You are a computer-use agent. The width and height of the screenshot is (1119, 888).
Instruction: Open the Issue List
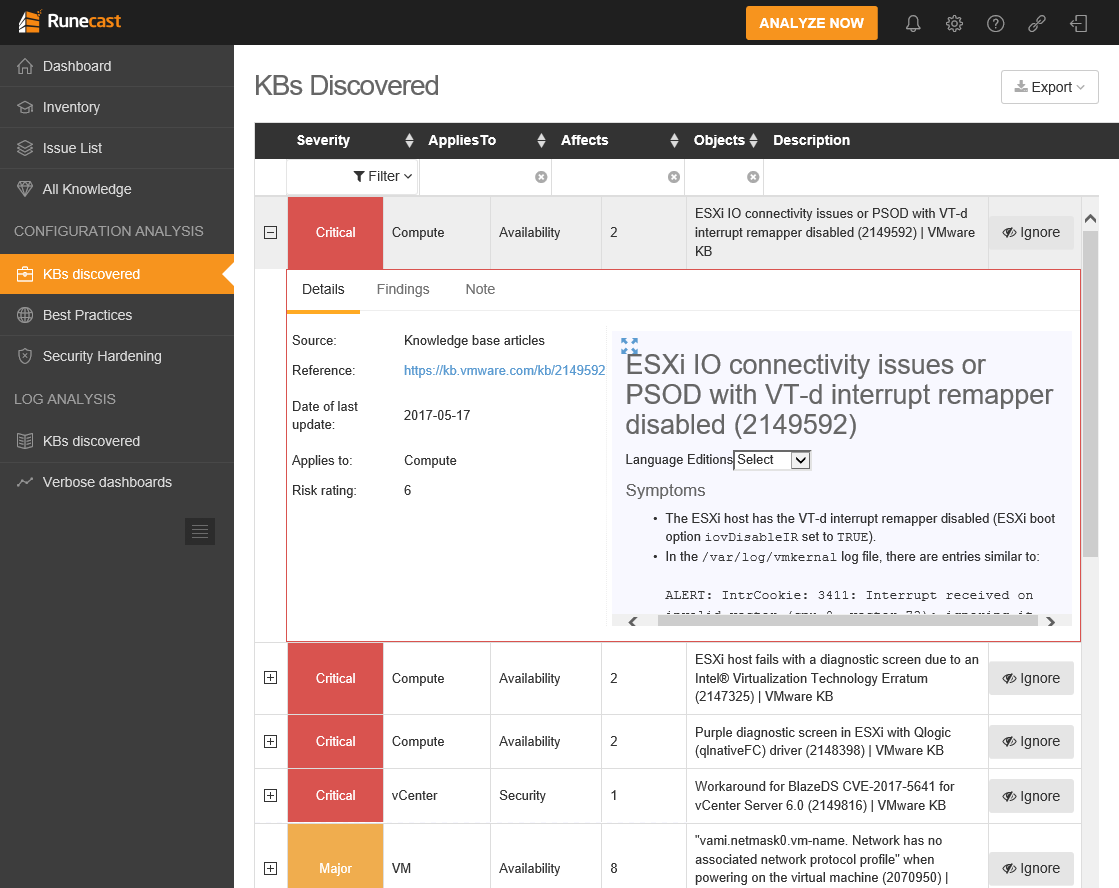point(117,148)
